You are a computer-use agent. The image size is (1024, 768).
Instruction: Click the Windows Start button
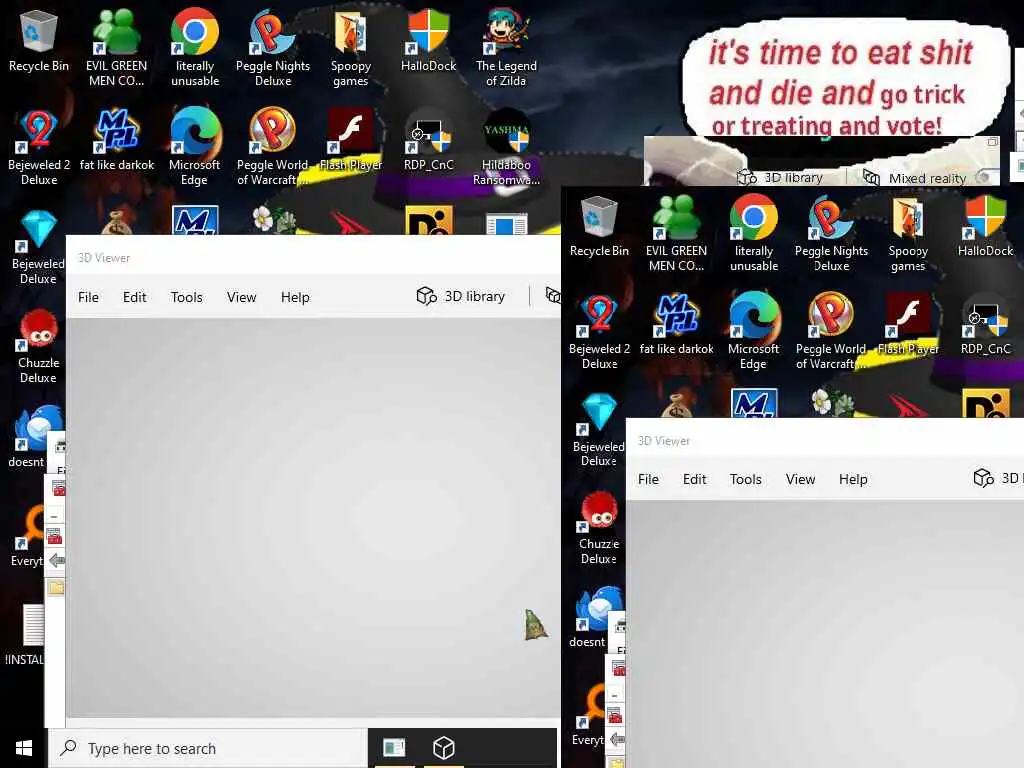pos(24,748)
